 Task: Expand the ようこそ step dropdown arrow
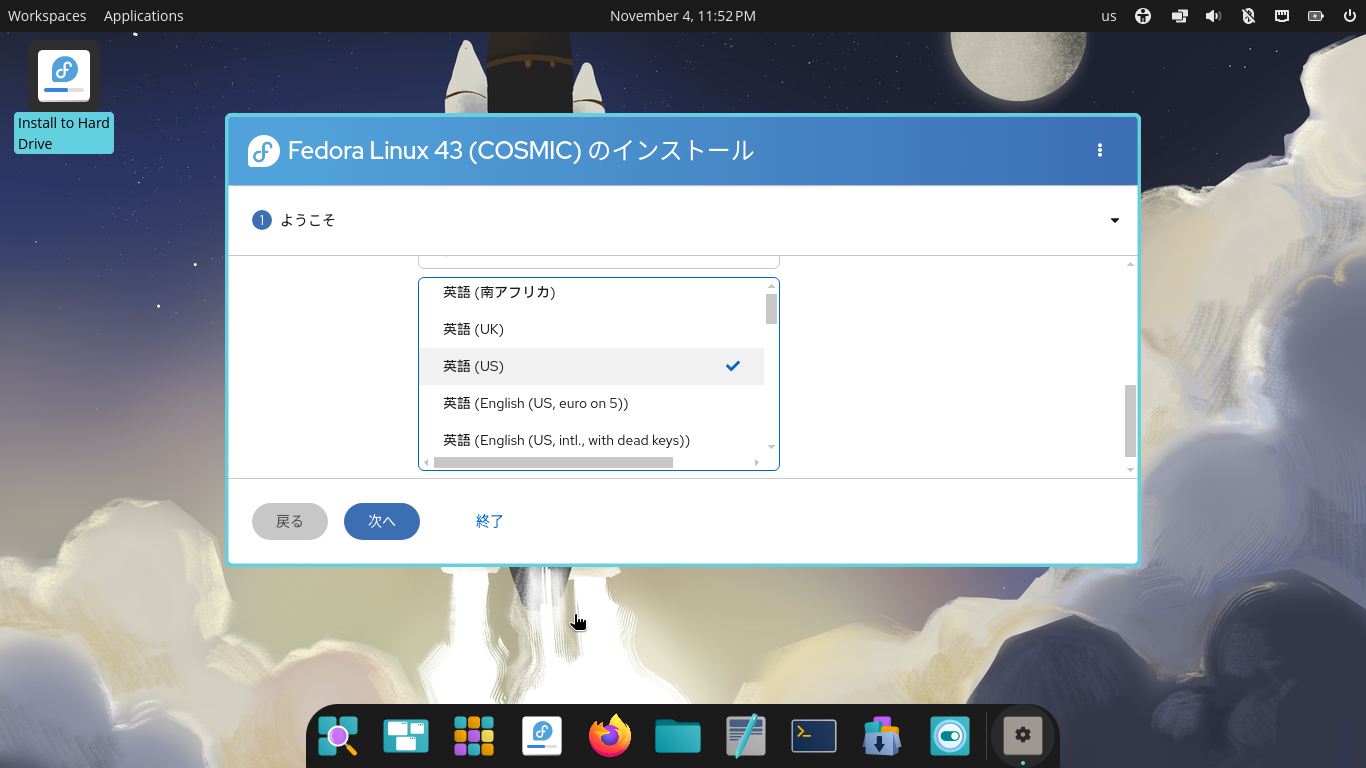pyautogui.click(x=1115, y=221)
